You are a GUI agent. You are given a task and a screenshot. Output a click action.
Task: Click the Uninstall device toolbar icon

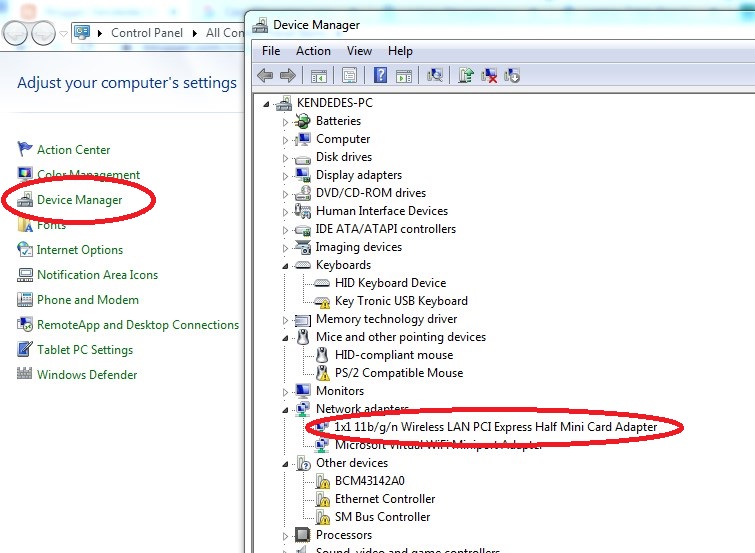click(x=489, y=76)
